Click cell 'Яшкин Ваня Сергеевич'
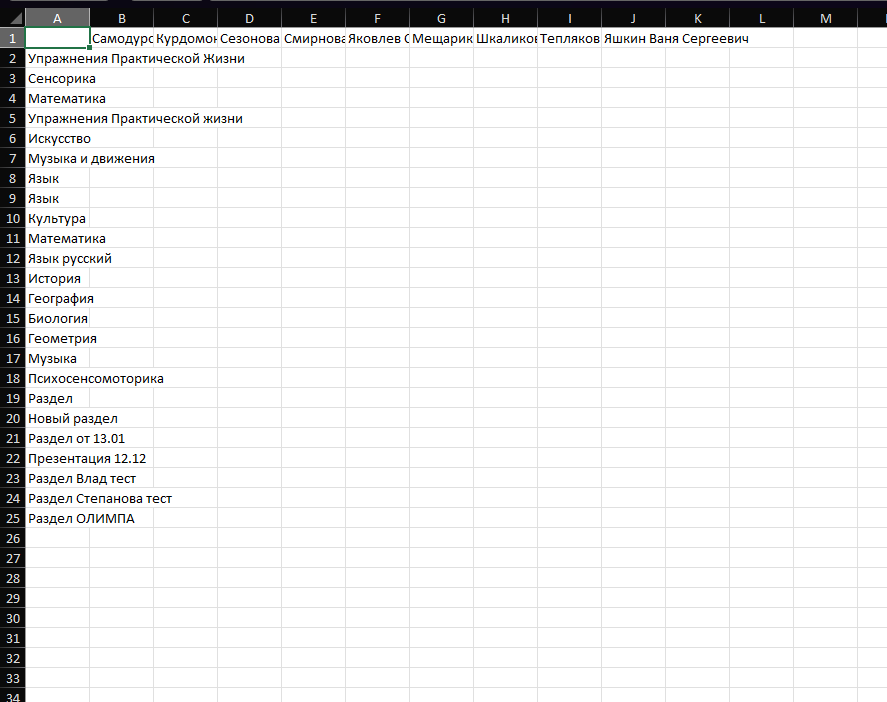The height and width of the screenshot is (702, 887). tap(676, 38)
